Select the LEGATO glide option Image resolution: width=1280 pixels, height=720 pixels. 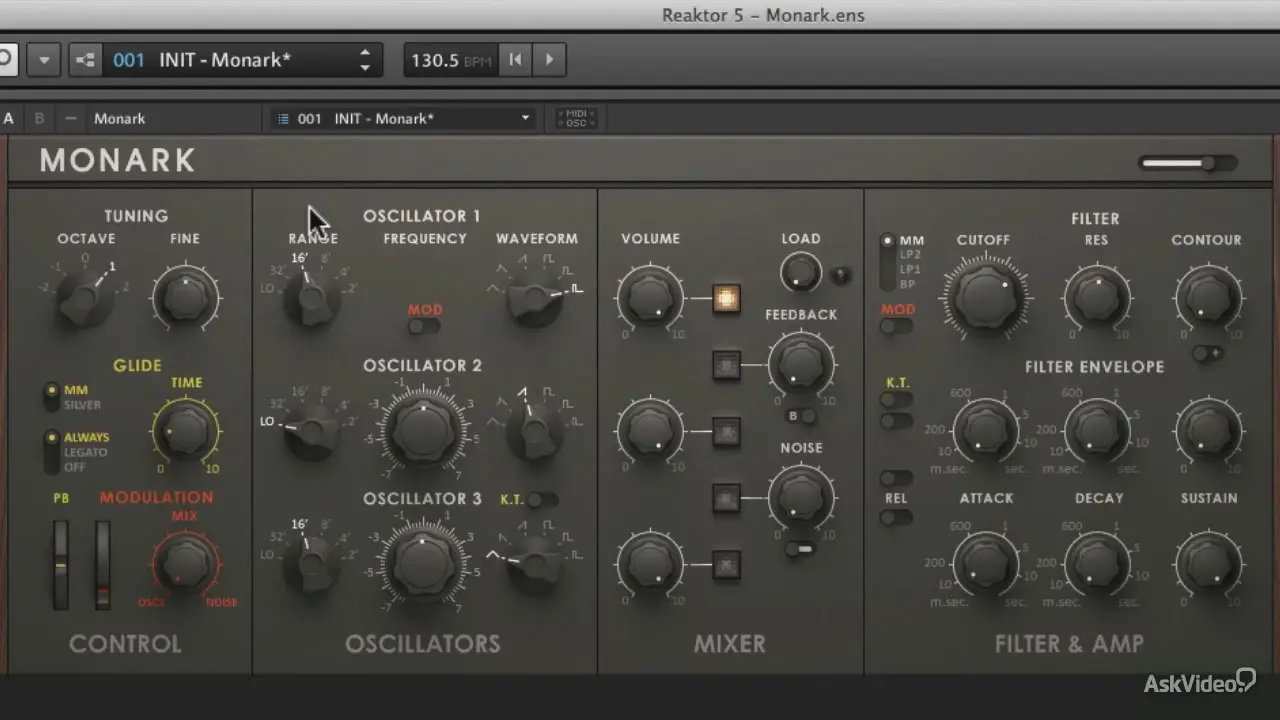(85, 452)
